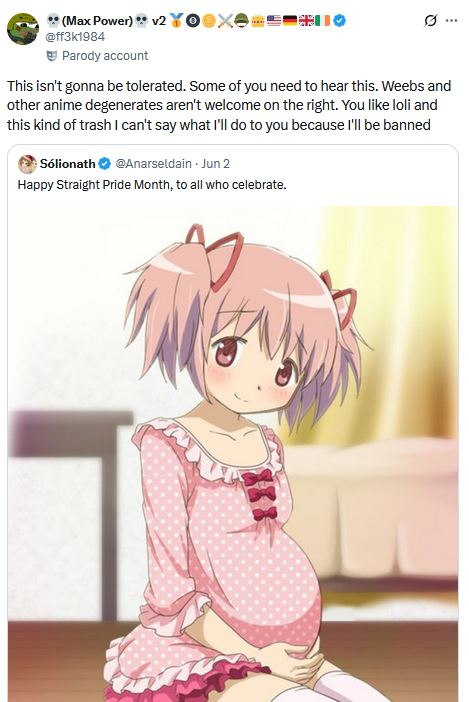
Task: Click the "Happy Straight Pride Month" quoted text
Action: 152,184
